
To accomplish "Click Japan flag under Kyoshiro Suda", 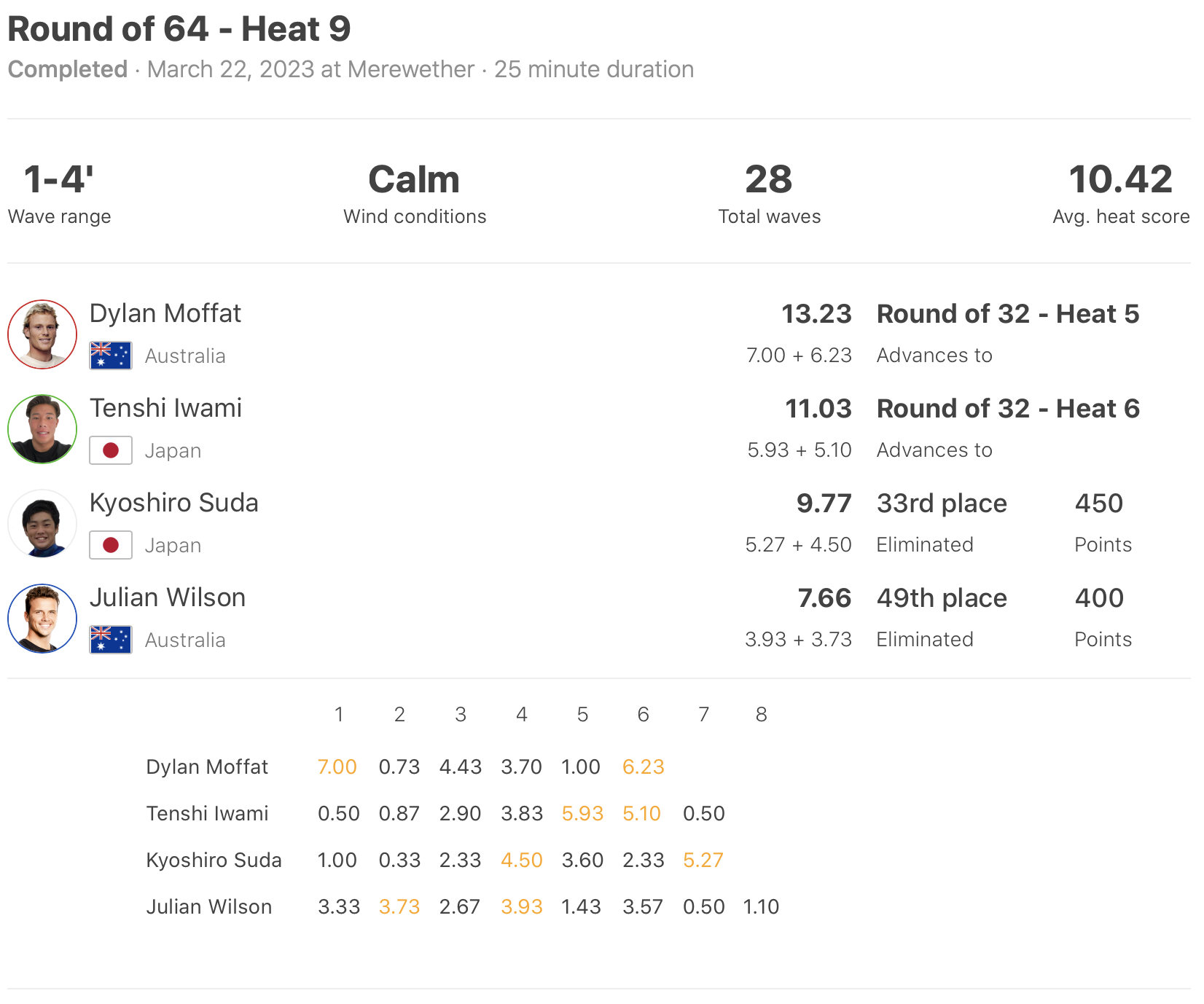I will click(x=111, y=545).
